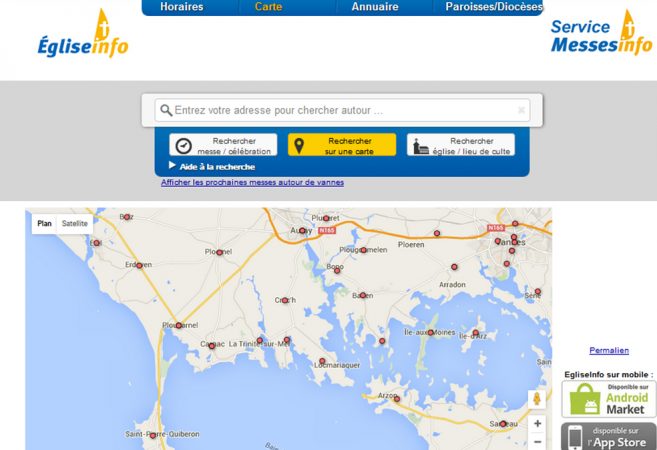Open the Permalien link
657x450 pixels.
click(x=609, y=350)
